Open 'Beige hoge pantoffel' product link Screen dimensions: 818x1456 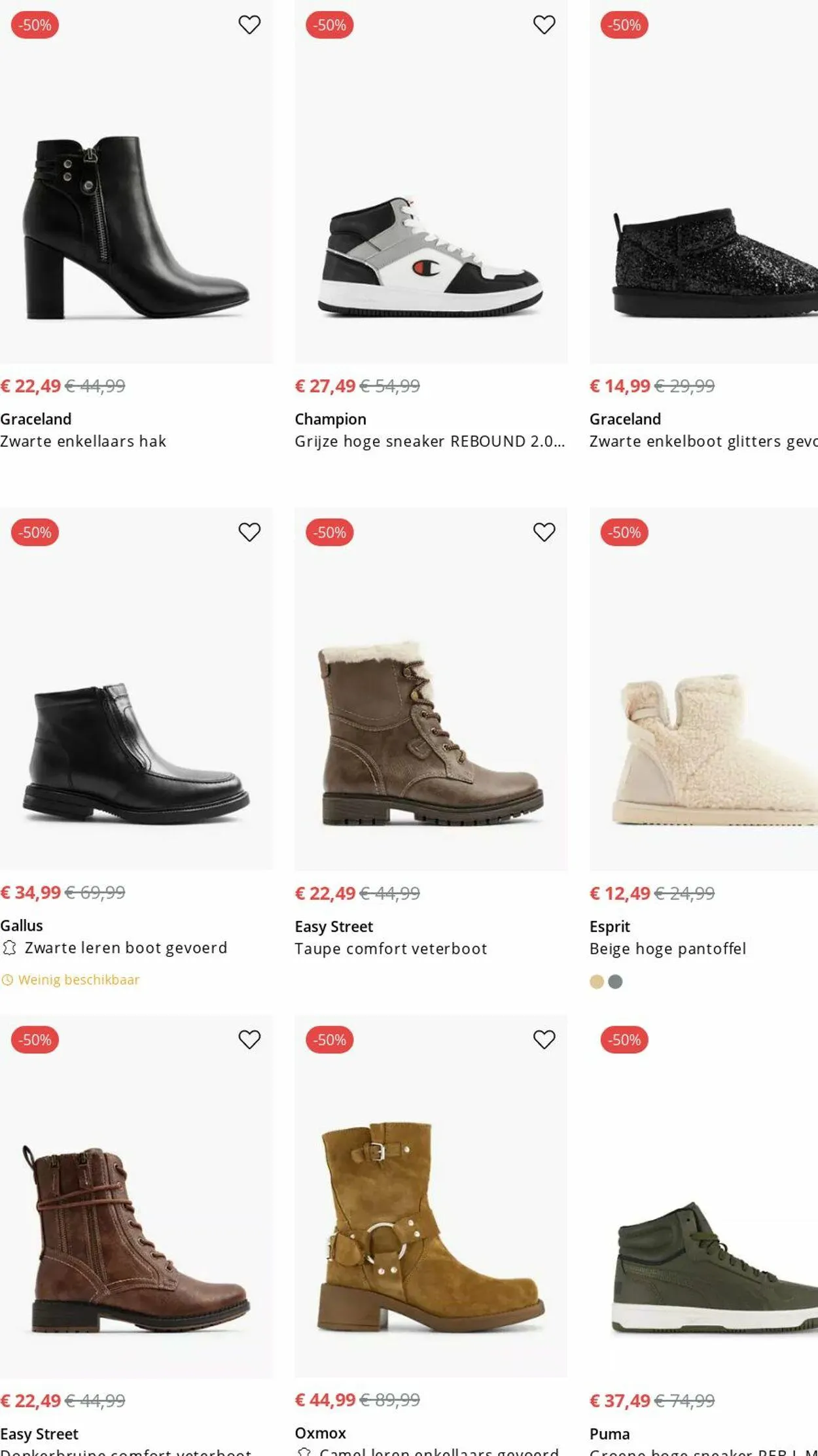pyautogui.click(x=667, y=949)
